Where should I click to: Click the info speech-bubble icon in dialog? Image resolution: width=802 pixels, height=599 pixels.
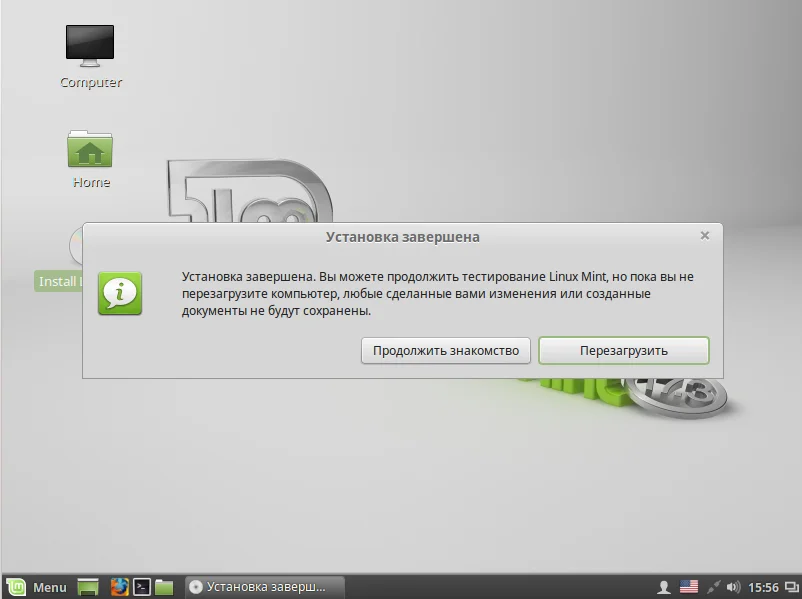(120, 293)
